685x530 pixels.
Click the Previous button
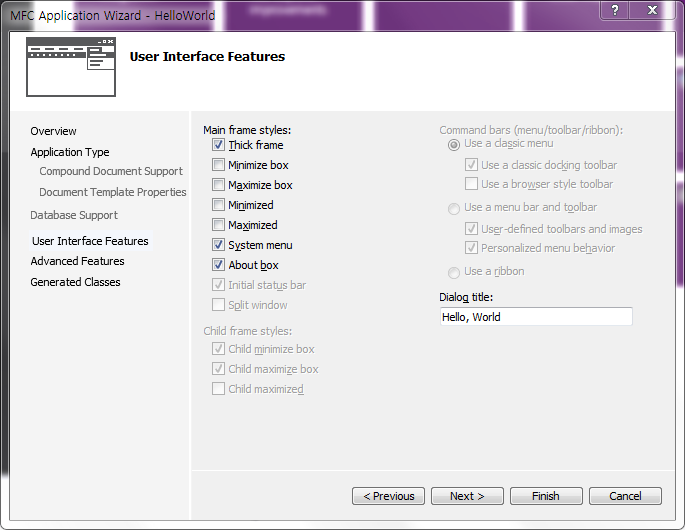click(x=388, y=496)
